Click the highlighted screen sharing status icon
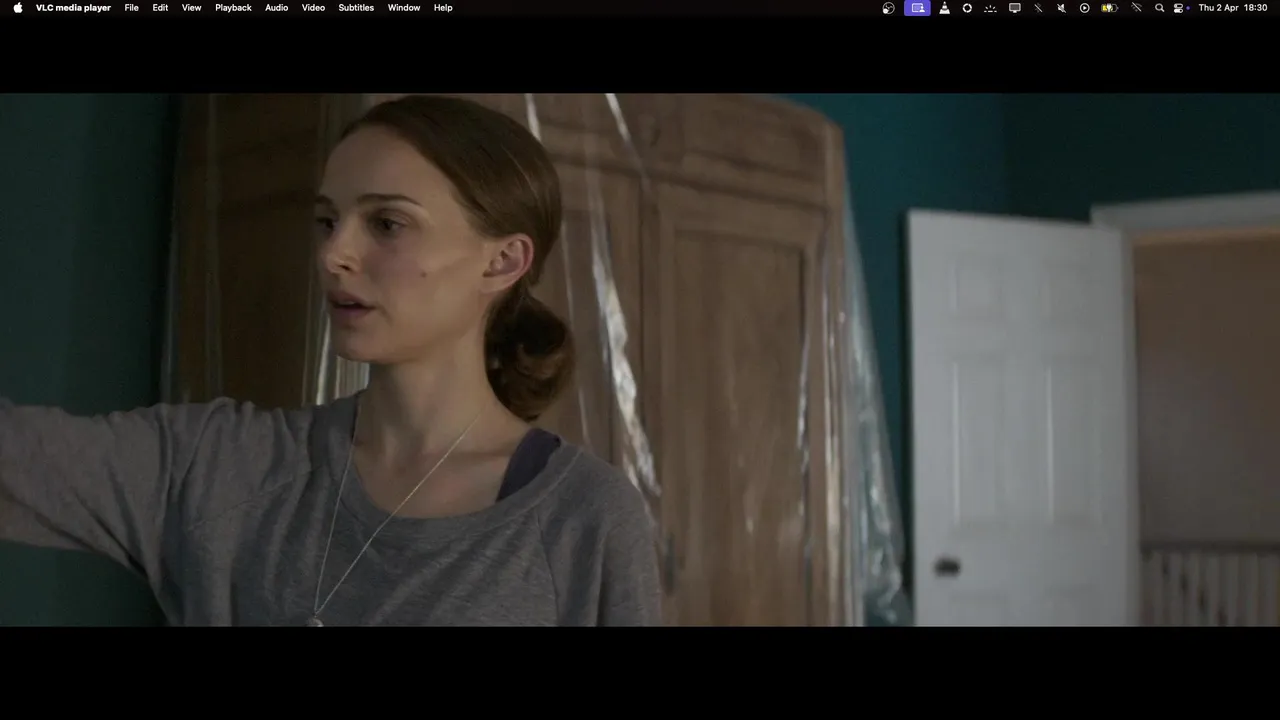This screenshot has width=1280, height=720. click(x=917, y=8)
